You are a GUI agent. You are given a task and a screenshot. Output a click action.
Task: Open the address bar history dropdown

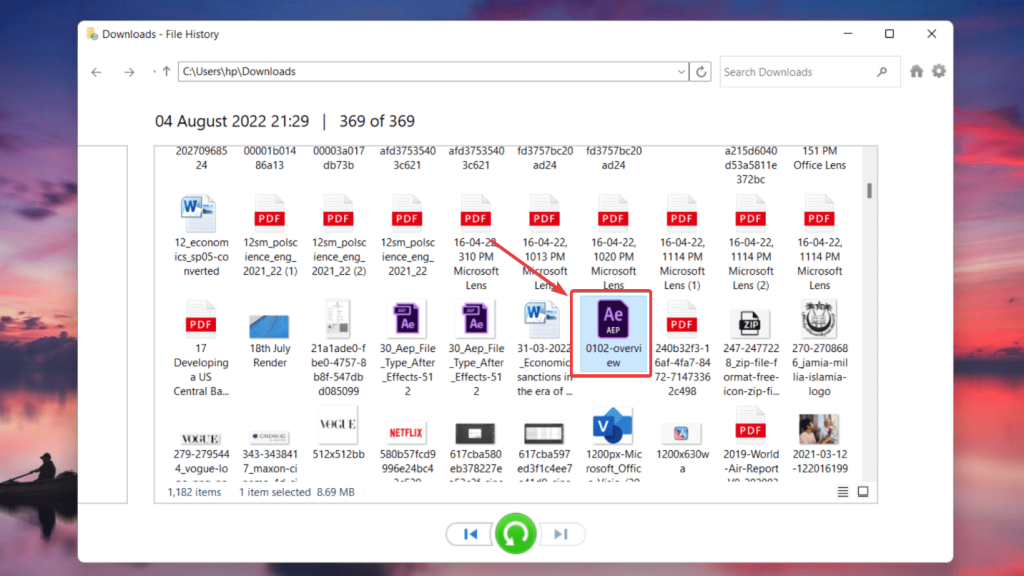tap(682, 71)
